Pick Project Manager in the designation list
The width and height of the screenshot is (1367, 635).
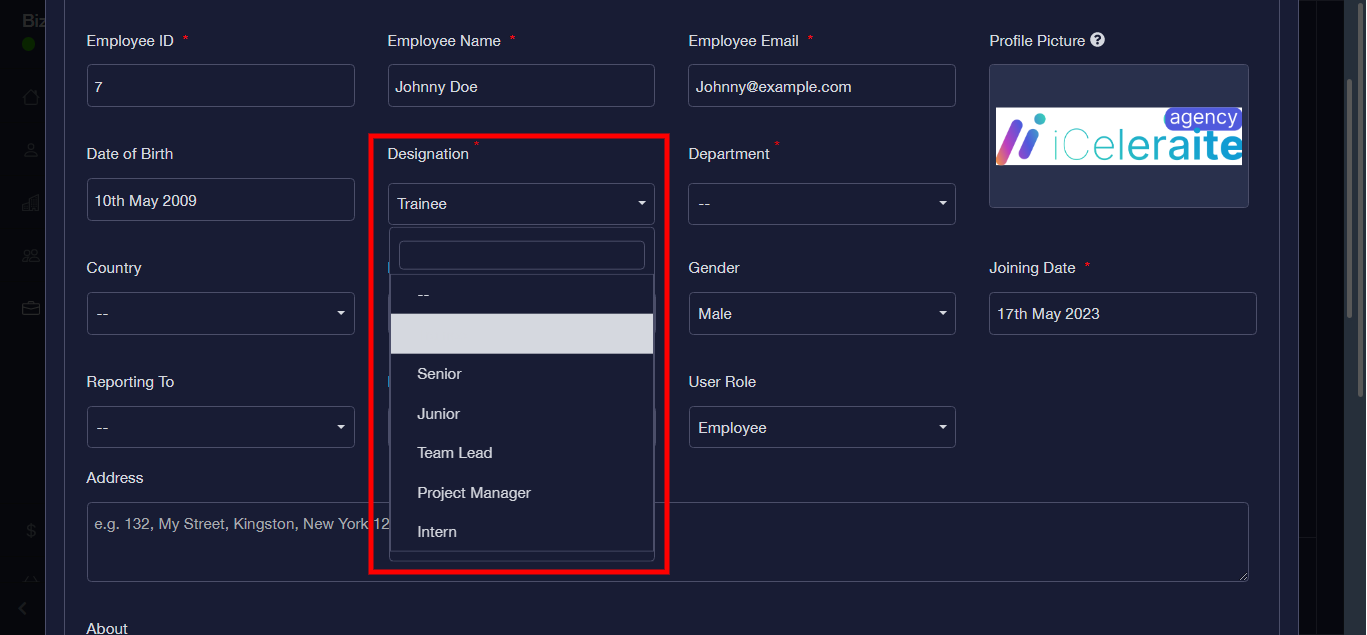(474, 493)
